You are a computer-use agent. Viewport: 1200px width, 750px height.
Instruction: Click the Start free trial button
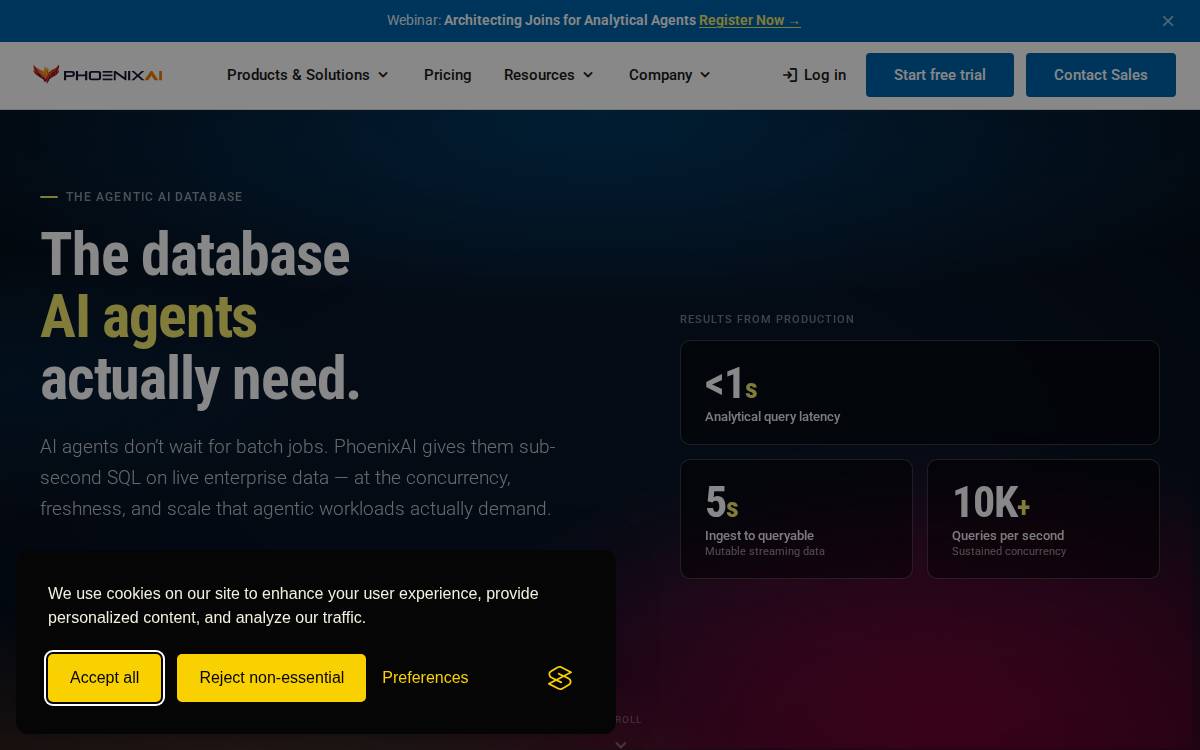[x=940, y=75]
